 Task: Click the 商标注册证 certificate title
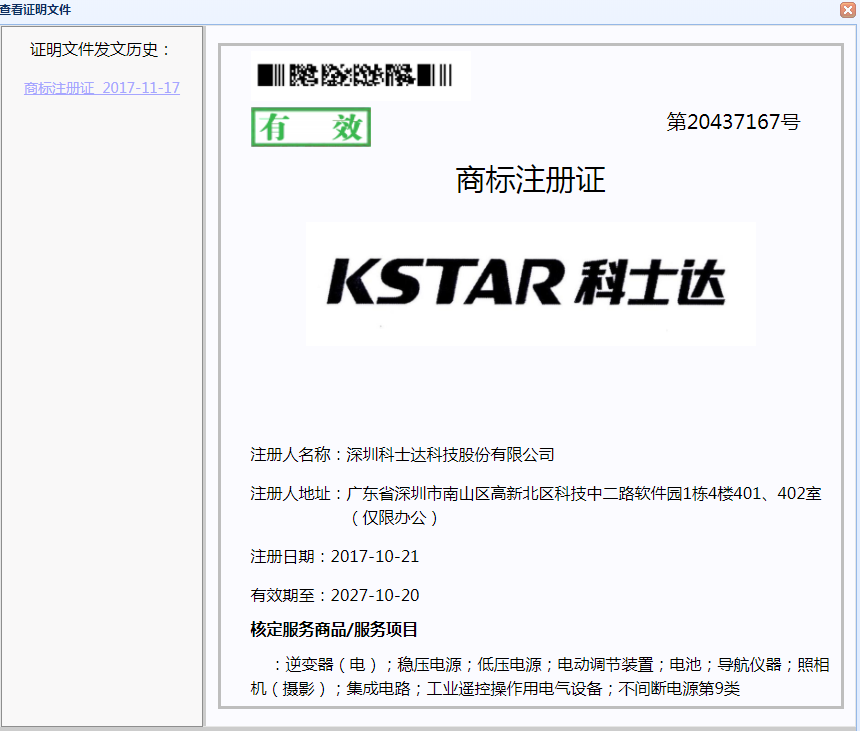pyautogui.click(x=530, y=180)
